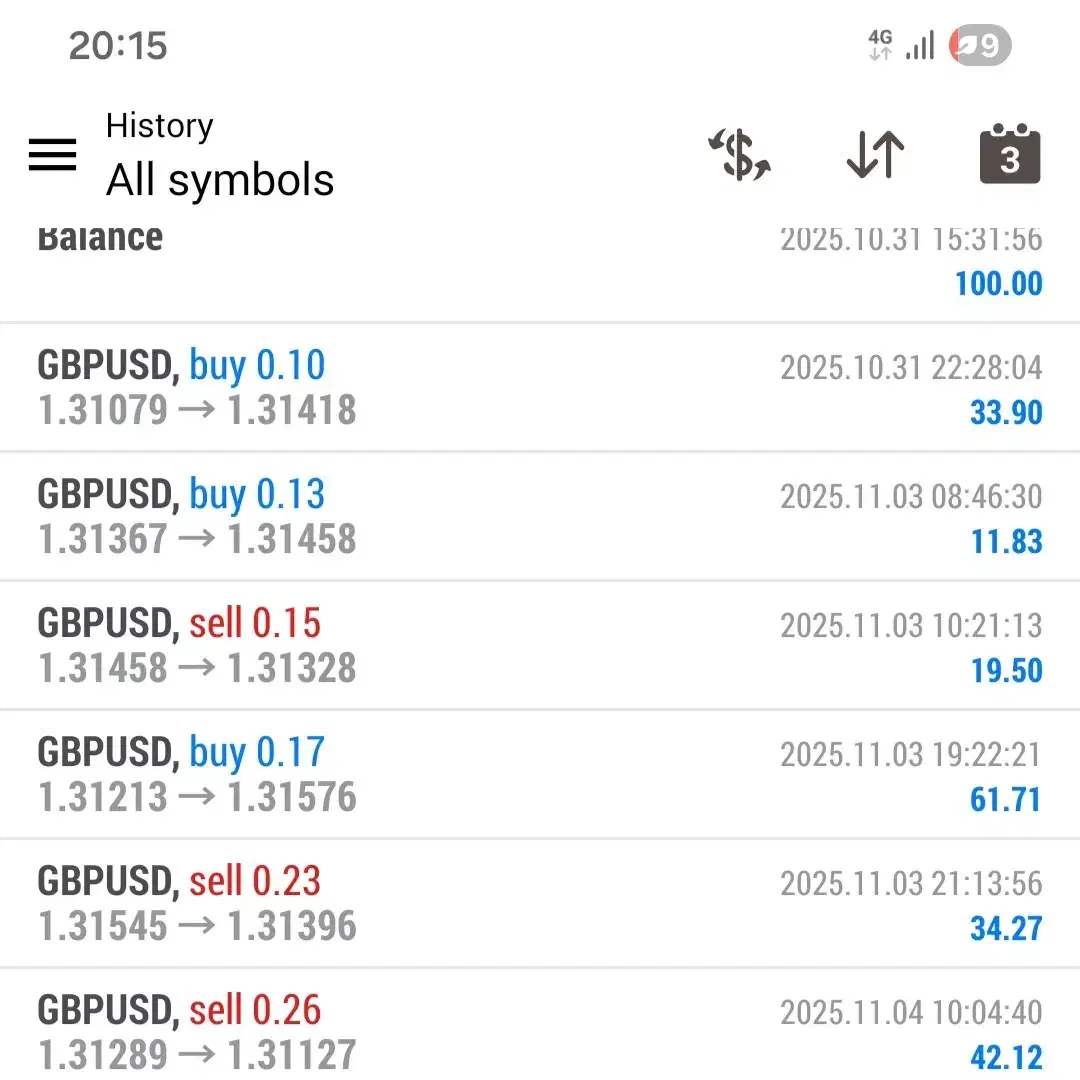The height and width of the screenshot is (1080, 1080).
Task: Open the All symbols filter selector
Action: 220,180
